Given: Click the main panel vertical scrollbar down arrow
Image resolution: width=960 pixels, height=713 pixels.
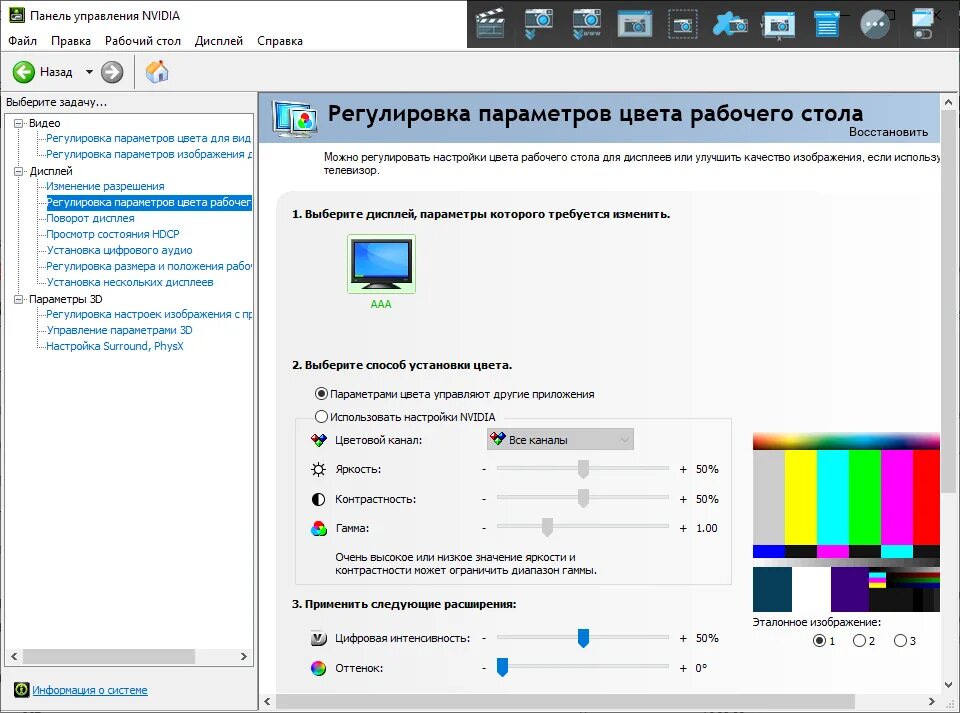Looking at the screenshot, I should [x=948, y=685].
